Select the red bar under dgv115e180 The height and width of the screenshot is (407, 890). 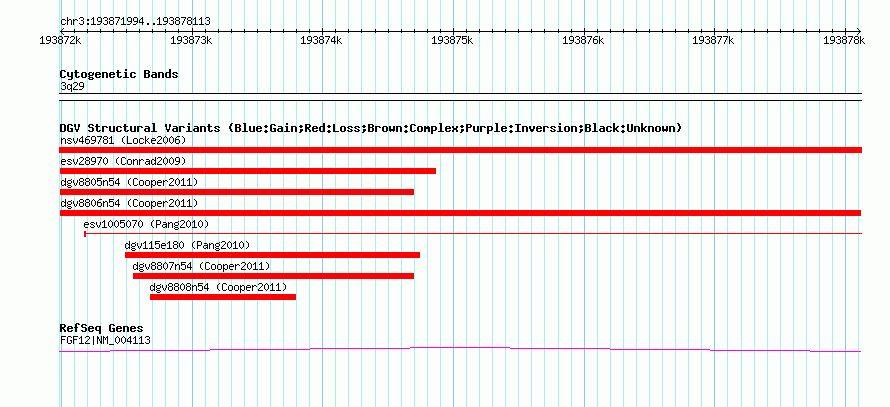(x=272, y=255)
